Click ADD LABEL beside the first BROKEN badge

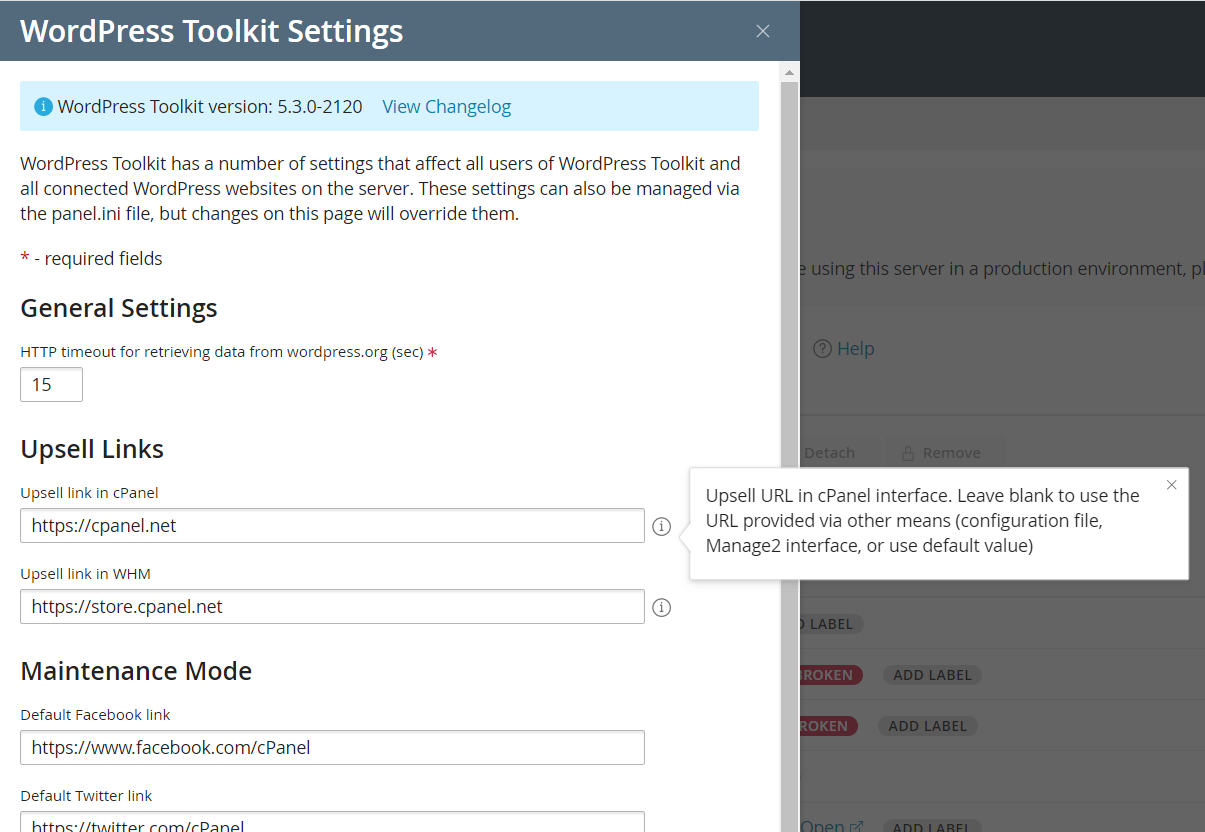coord(931,674)
